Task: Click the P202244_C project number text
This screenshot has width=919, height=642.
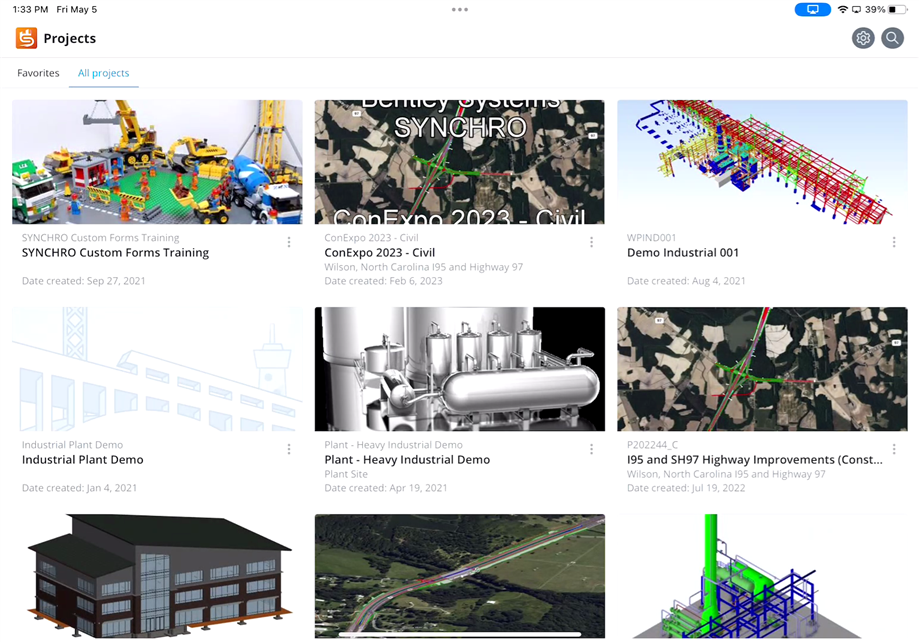Action: coord(652,444)
